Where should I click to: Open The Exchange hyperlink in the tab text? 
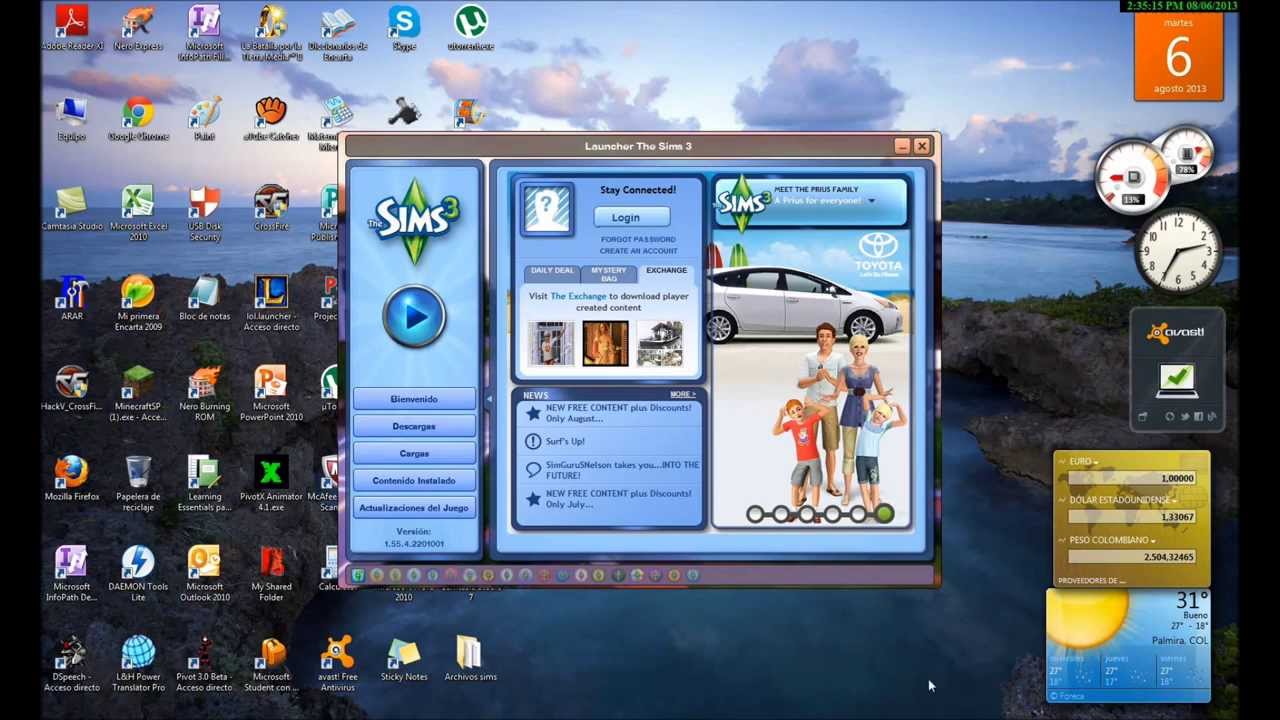coord(578,296)
